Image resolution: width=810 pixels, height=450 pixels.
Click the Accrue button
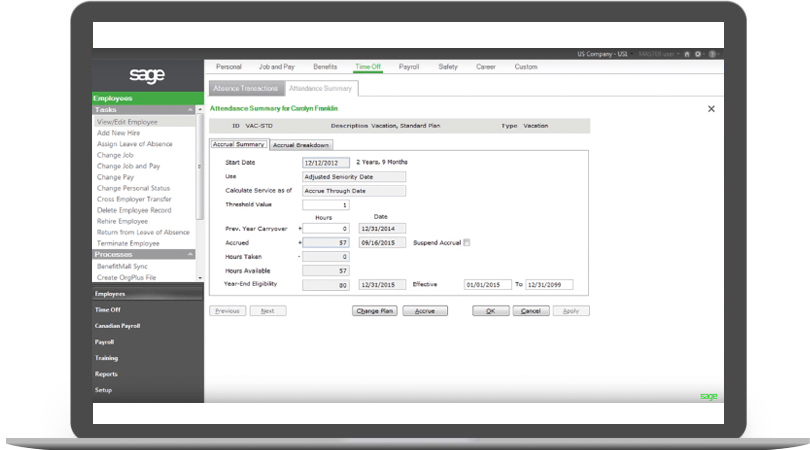(x=425, y=311)
